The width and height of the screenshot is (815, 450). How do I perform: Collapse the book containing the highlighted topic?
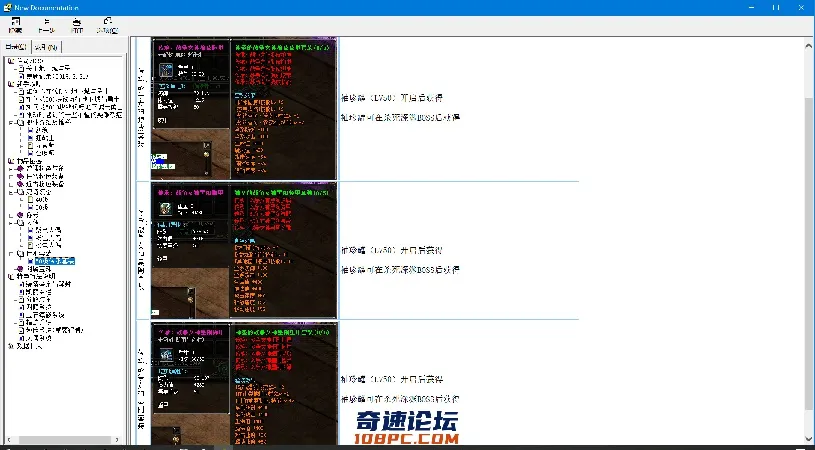[x=12, y=254]
